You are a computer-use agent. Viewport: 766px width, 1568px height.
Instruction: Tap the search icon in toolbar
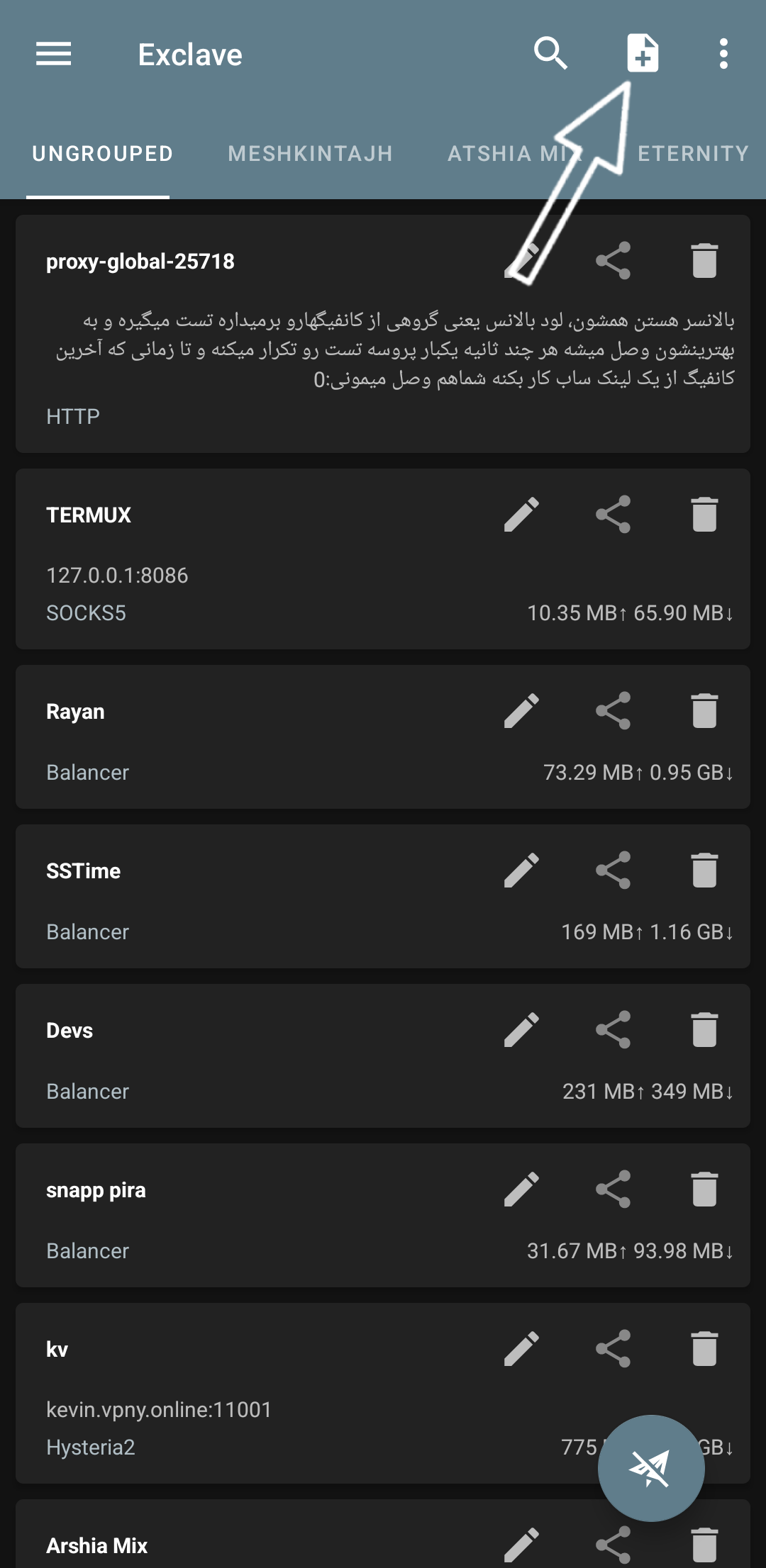click(550, 54)
